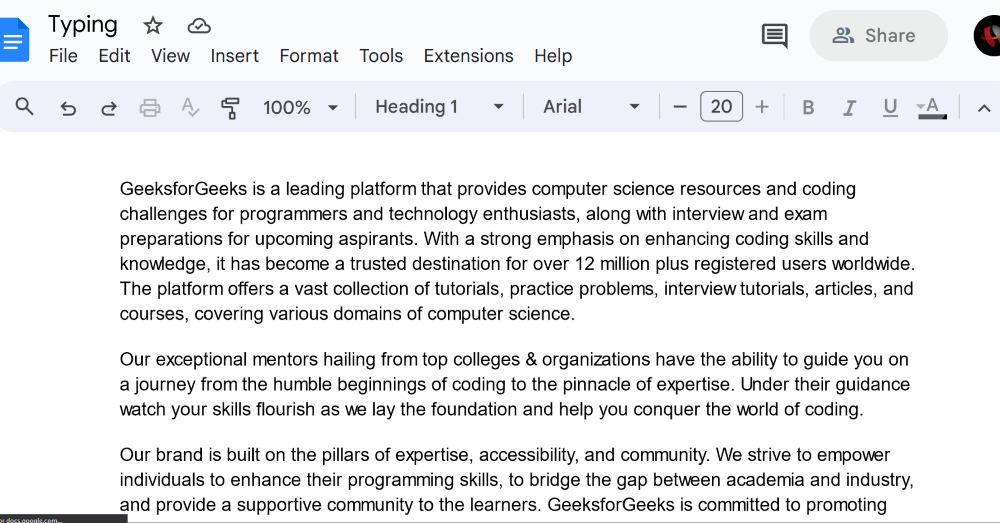The height and width of the screenshot is (523, 1000).
Task: Open the Extensions menu
Action: pos(468,56)
